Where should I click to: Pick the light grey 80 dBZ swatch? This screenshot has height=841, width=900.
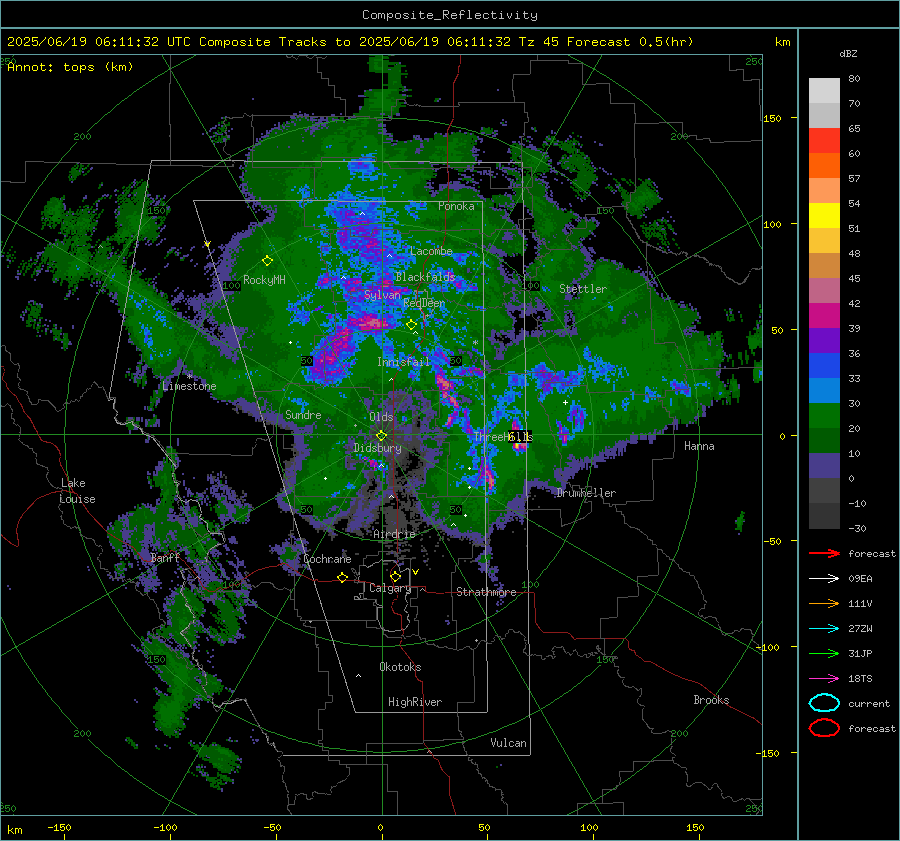(824, 90)
